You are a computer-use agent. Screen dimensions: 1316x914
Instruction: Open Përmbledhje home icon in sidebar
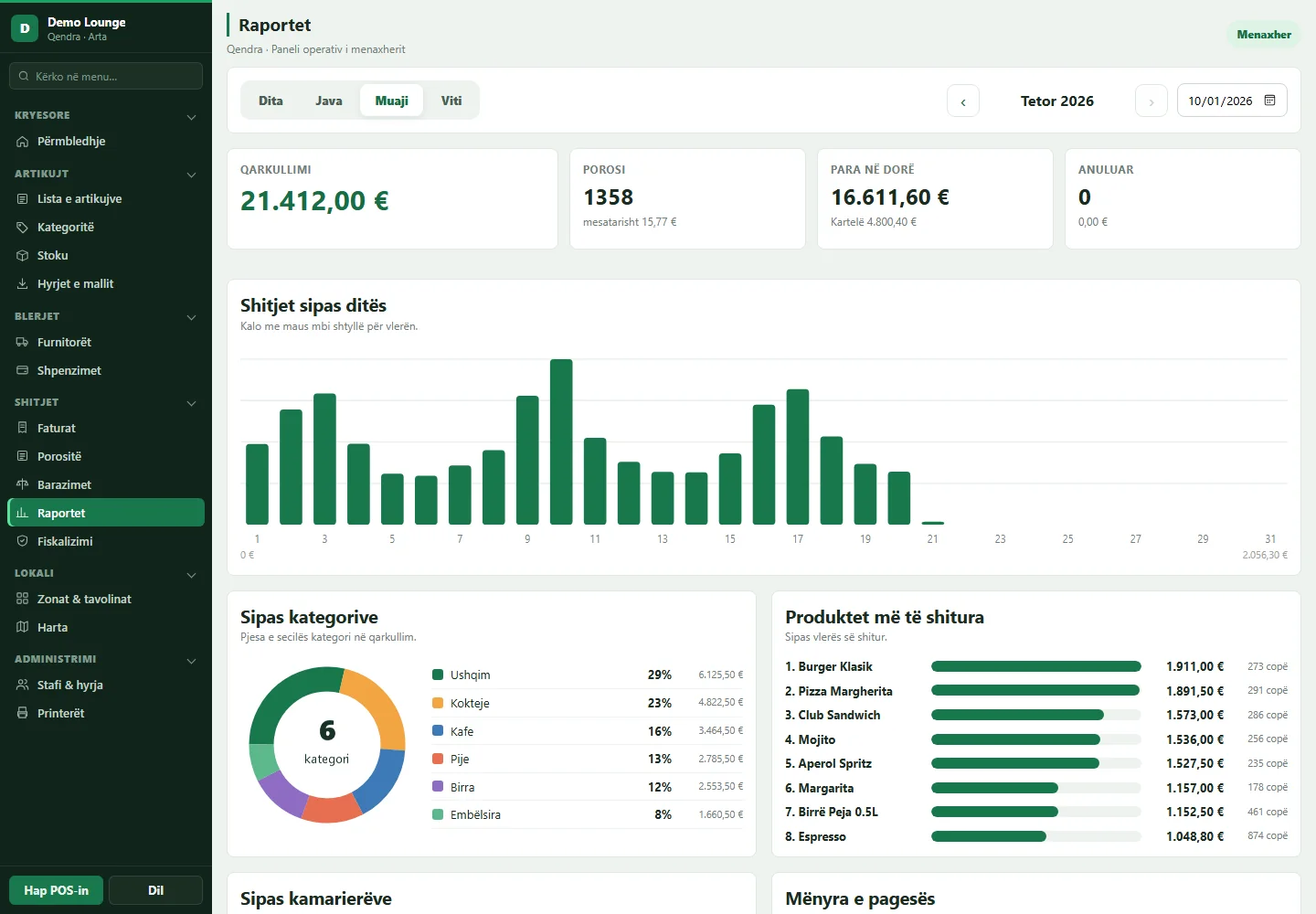coord(23,142)
